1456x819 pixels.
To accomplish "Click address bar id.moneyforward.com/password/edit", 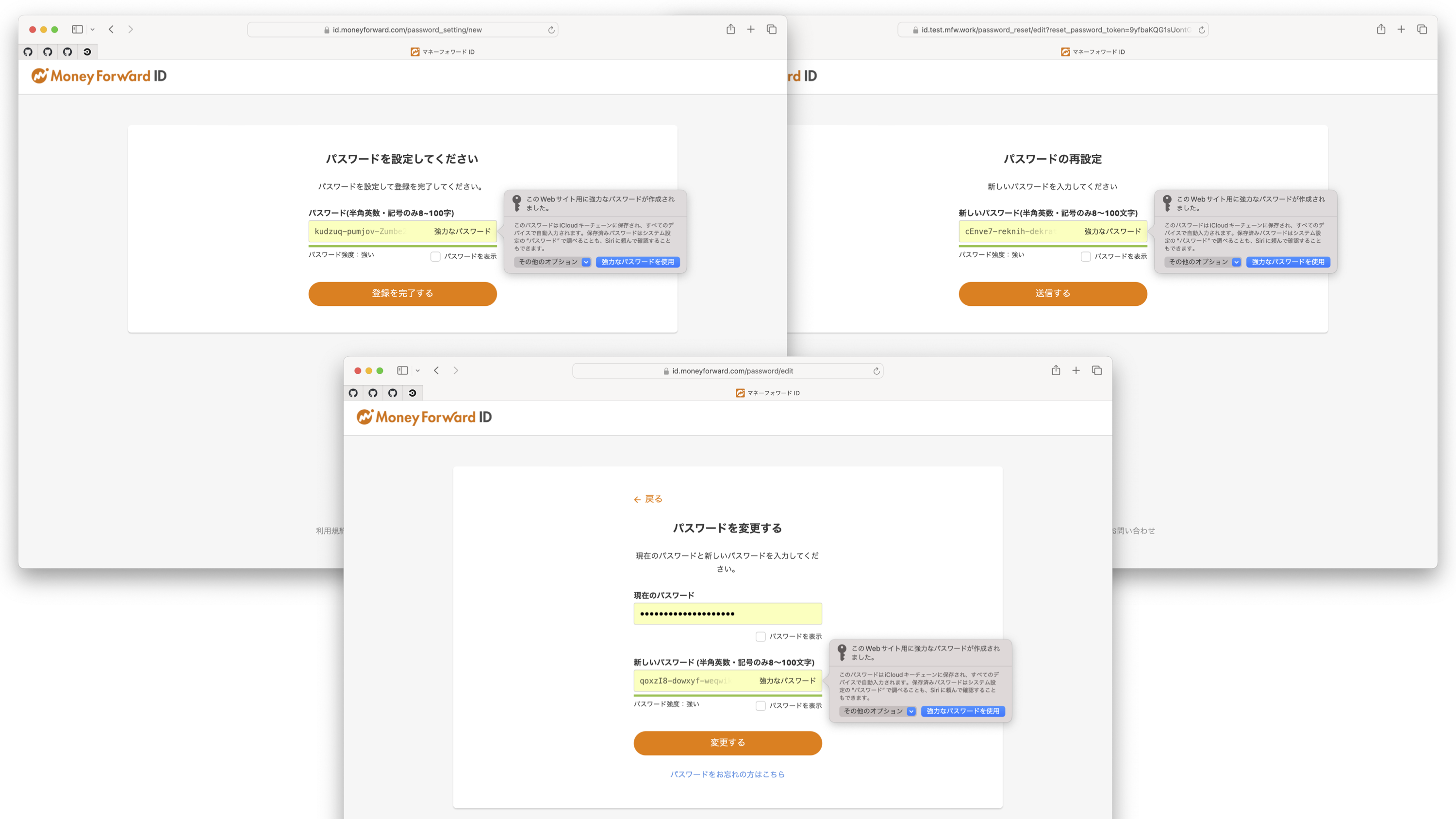I will tap(728, 371).
